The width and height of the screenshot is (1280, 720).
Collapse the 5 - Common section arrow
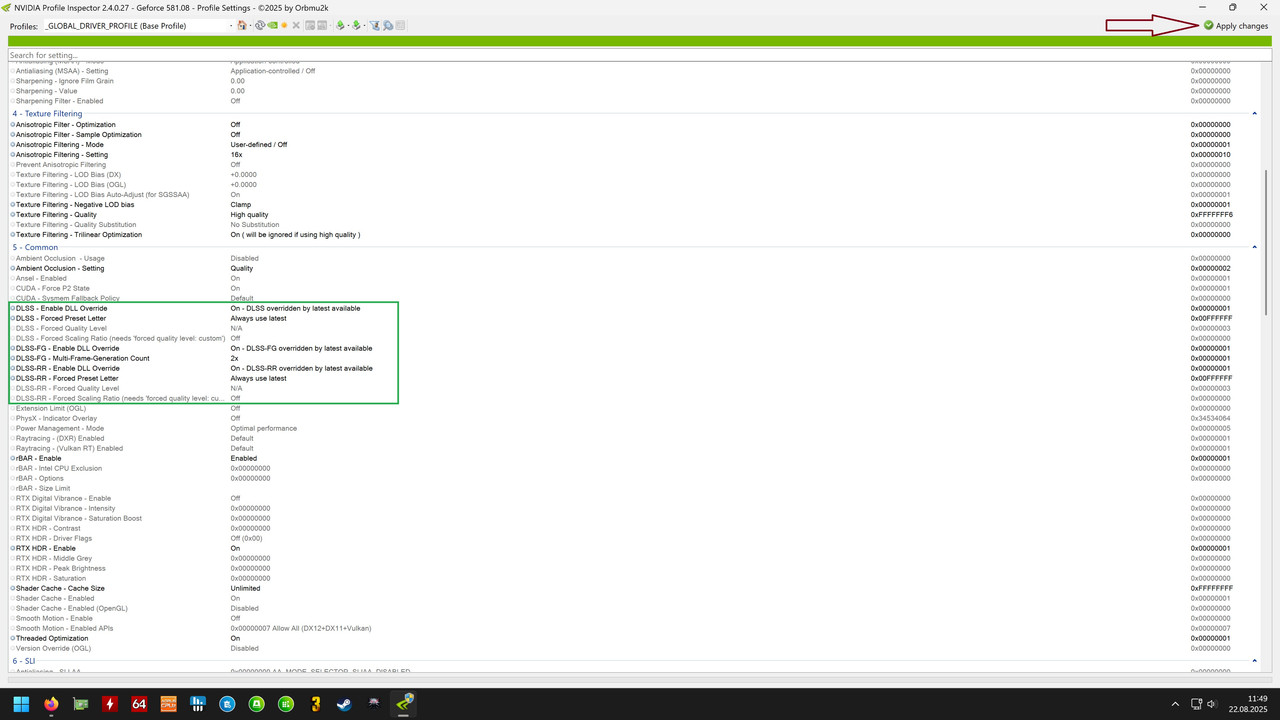(1255, 247)
